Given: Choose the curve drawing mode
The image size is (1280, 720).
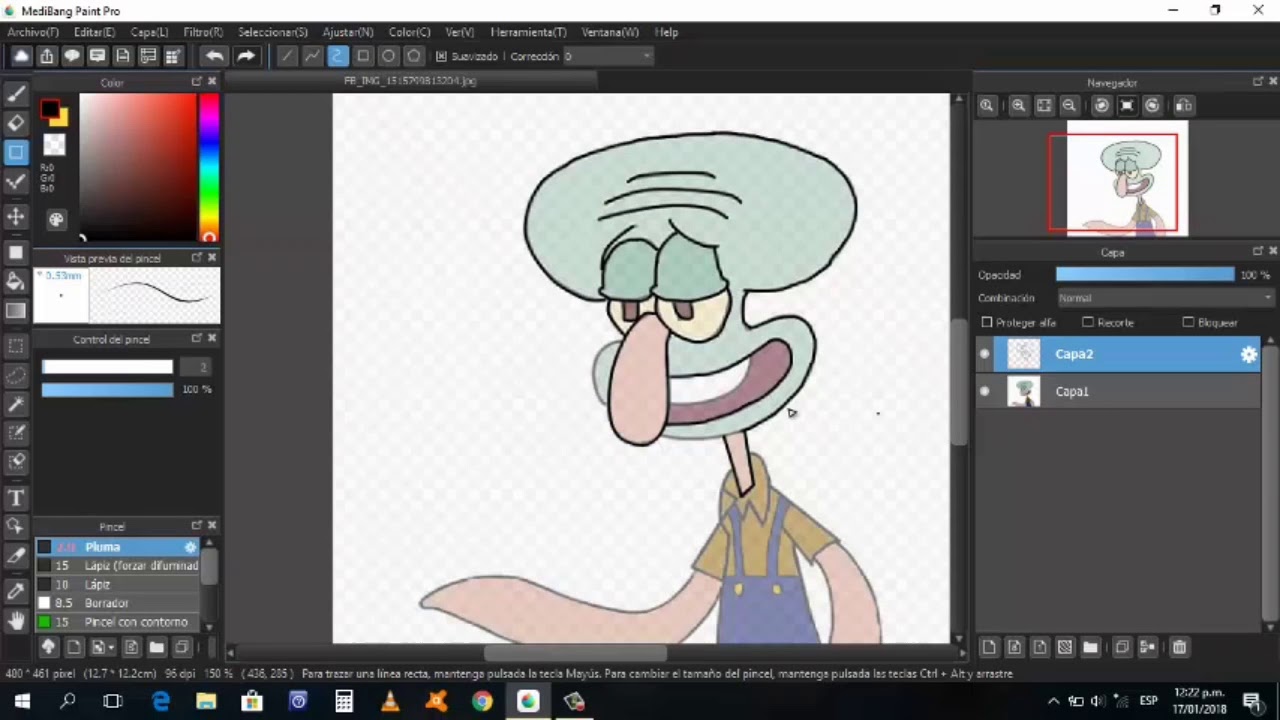Looking at the screenshot, I should click(337, 56).
